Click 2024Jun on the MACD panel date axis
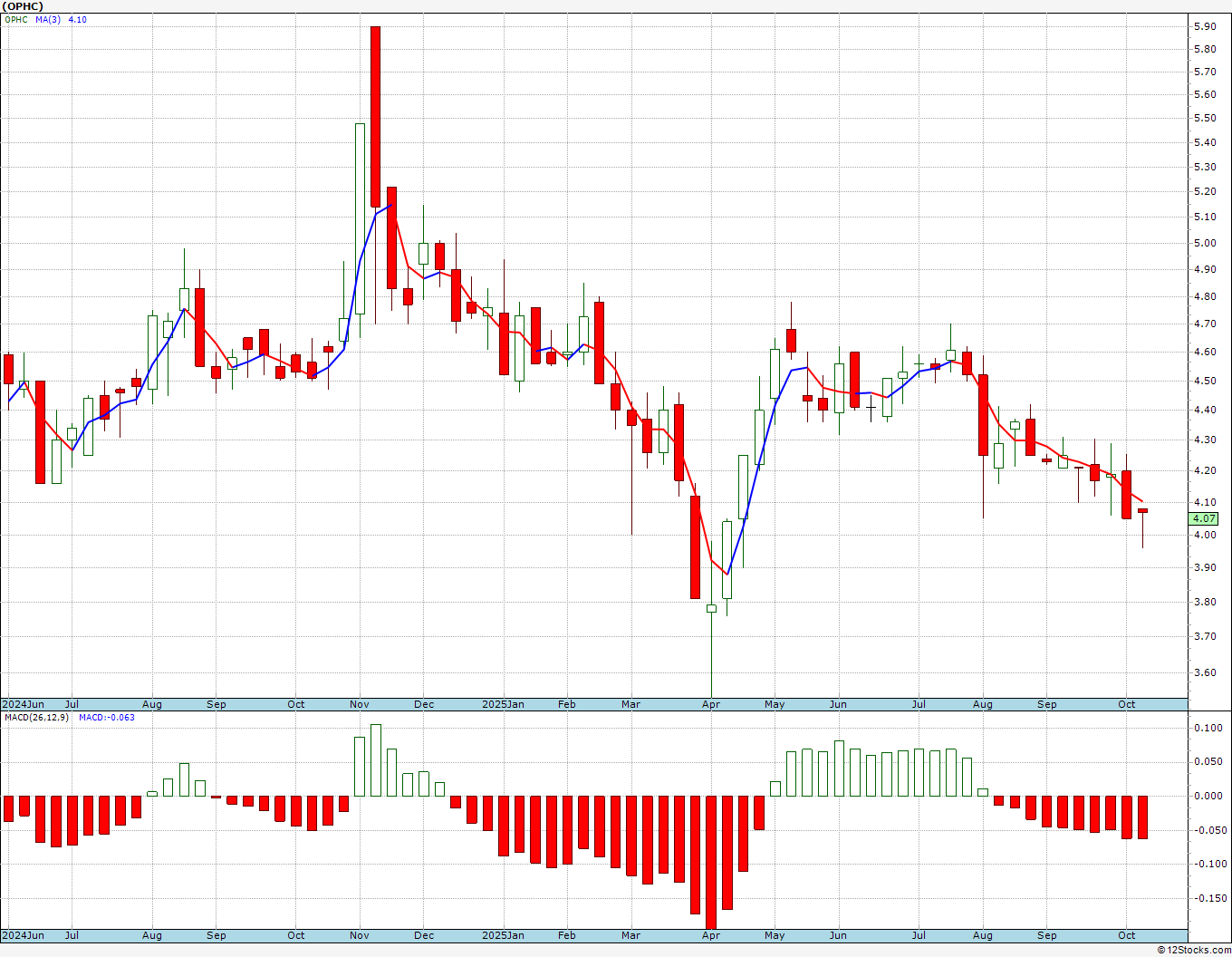This screenshot has height=957, width=1232. point(23,935)
